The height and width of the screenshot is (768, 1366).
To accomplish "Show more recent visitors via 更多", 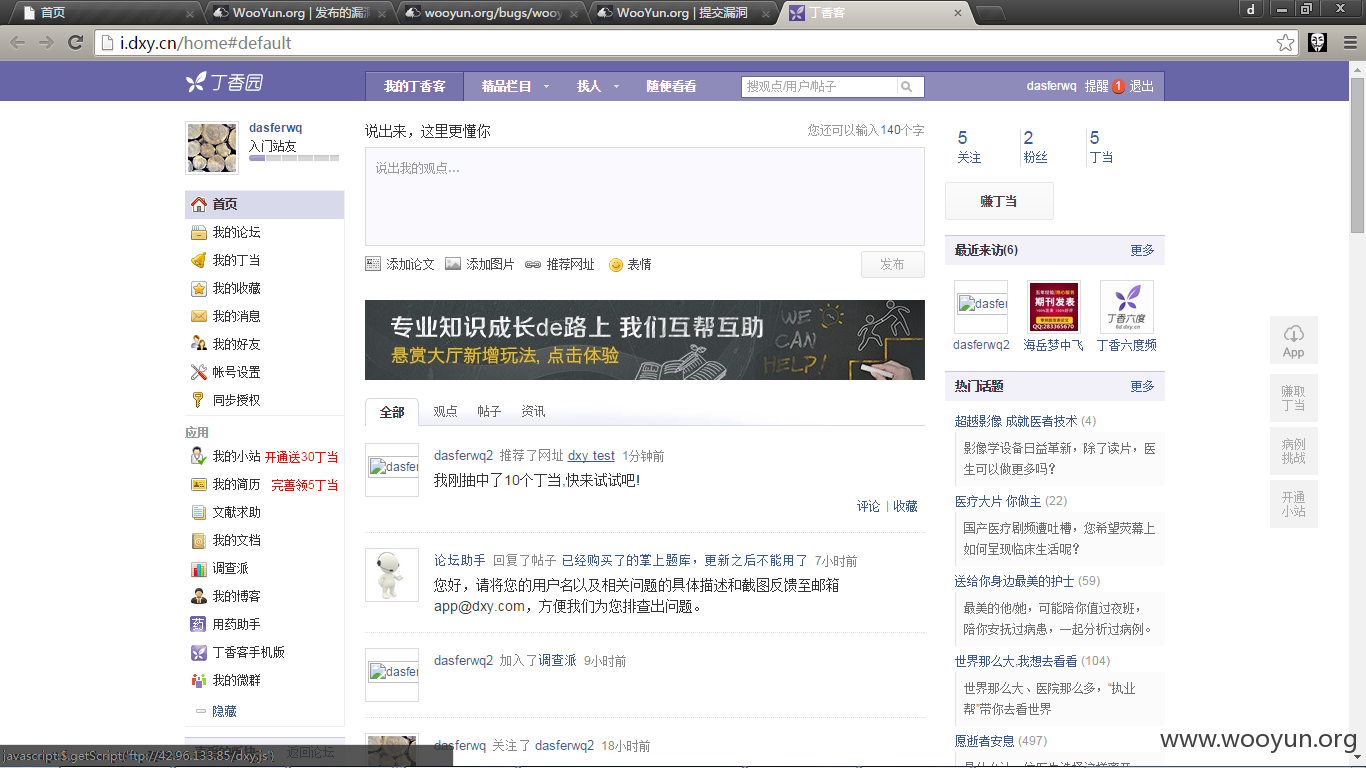I will point(1142,250).
